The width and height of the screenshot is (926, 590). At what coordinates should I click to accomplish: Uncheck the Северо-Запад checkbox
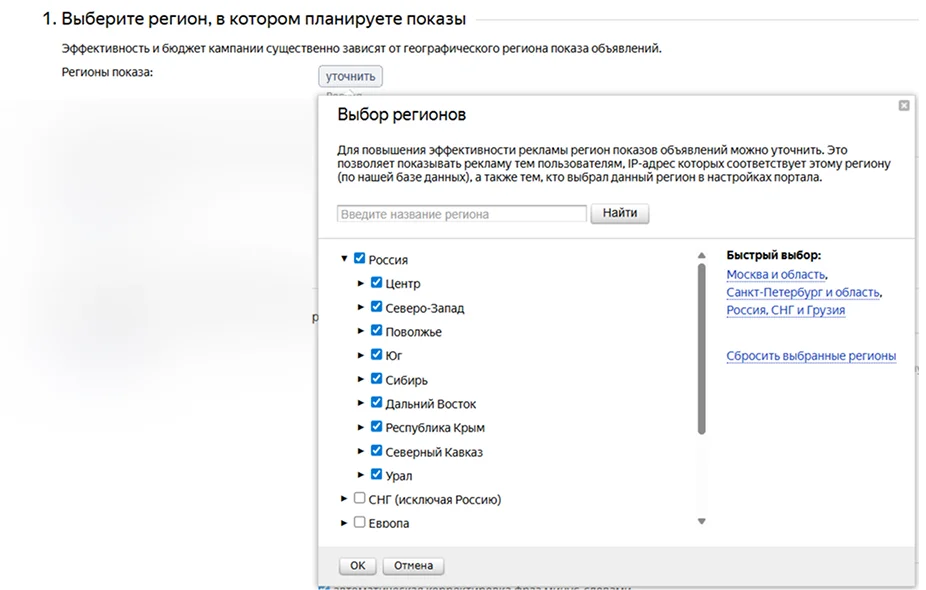[377, 307]
